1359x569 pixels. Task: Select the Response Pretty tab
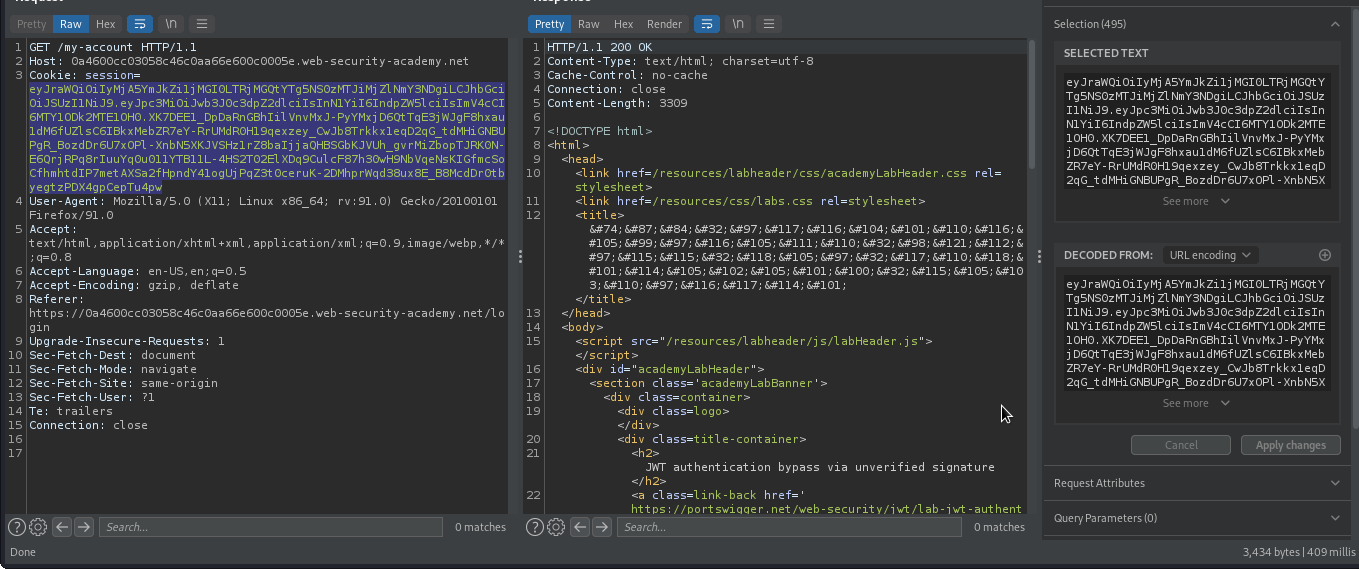tap(549, 24)
